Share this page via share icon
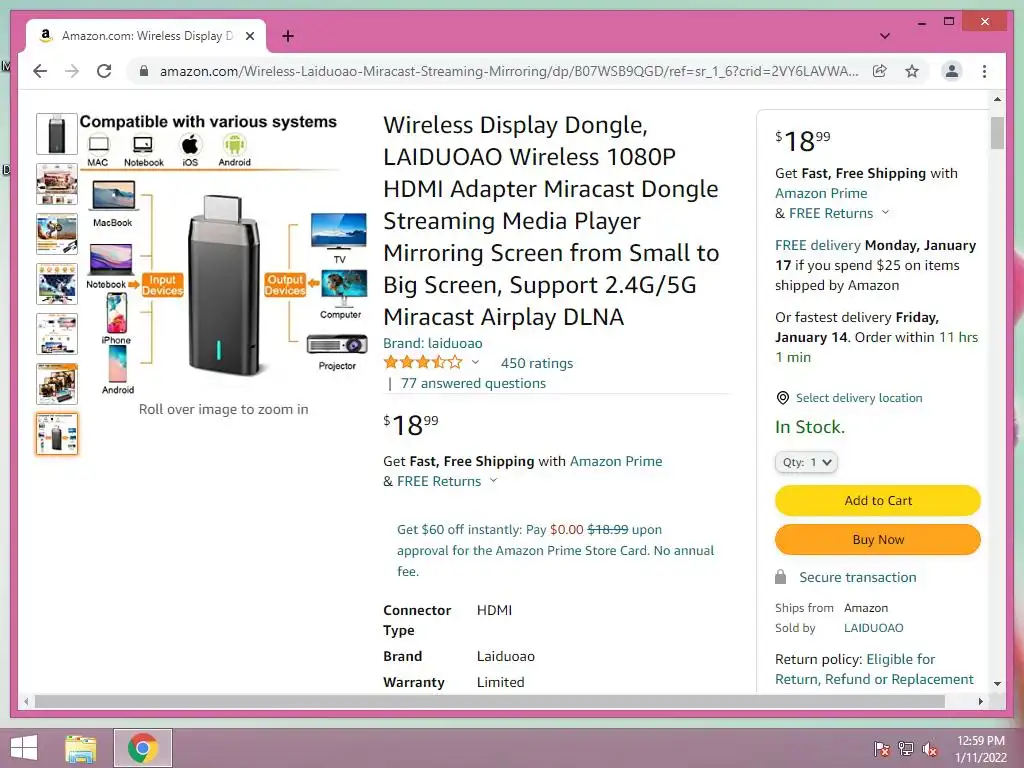Image resolution: width=1024 pixels, height=768 pixels. tap(880, 71)
